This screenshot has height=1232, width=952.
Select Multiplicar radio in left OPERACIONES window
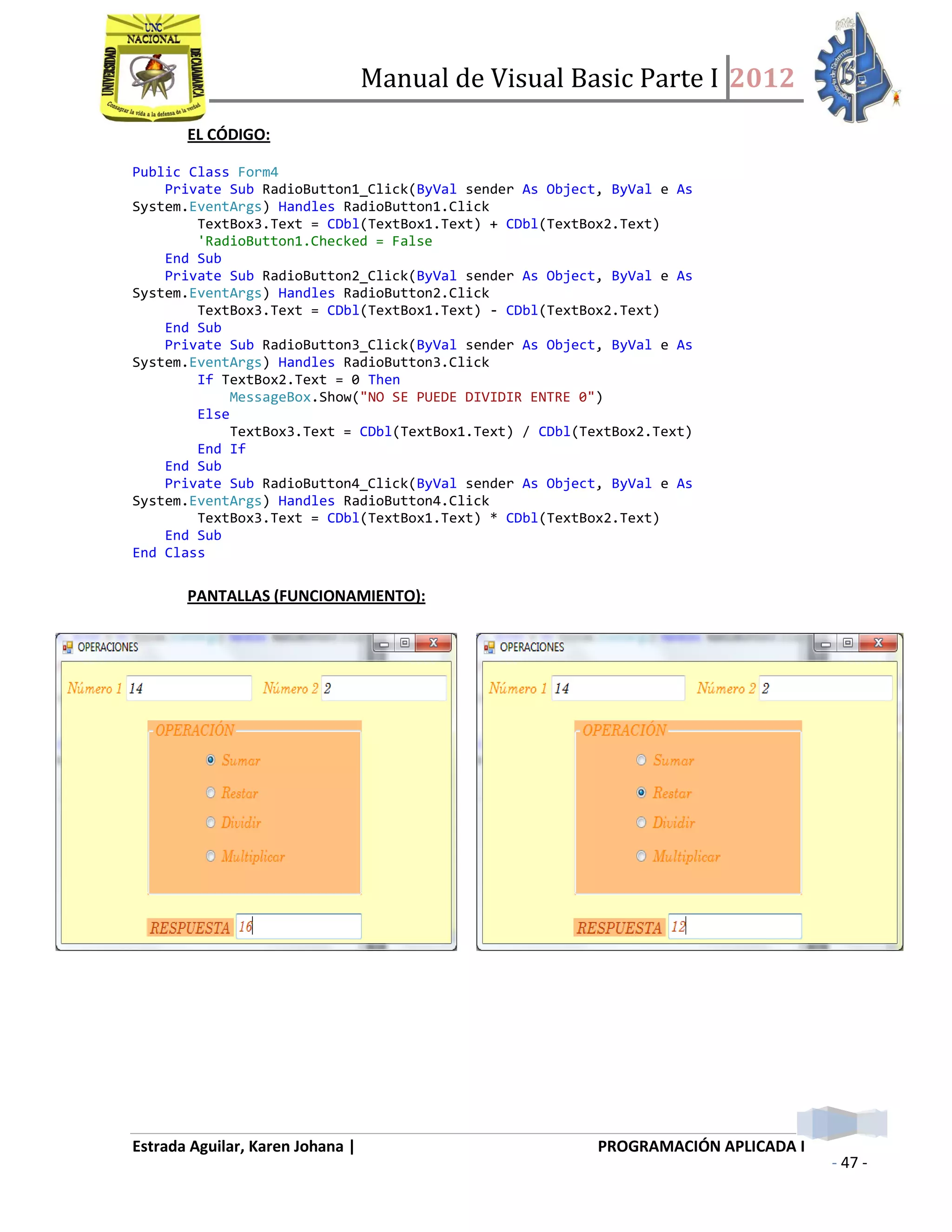(211, 856)
